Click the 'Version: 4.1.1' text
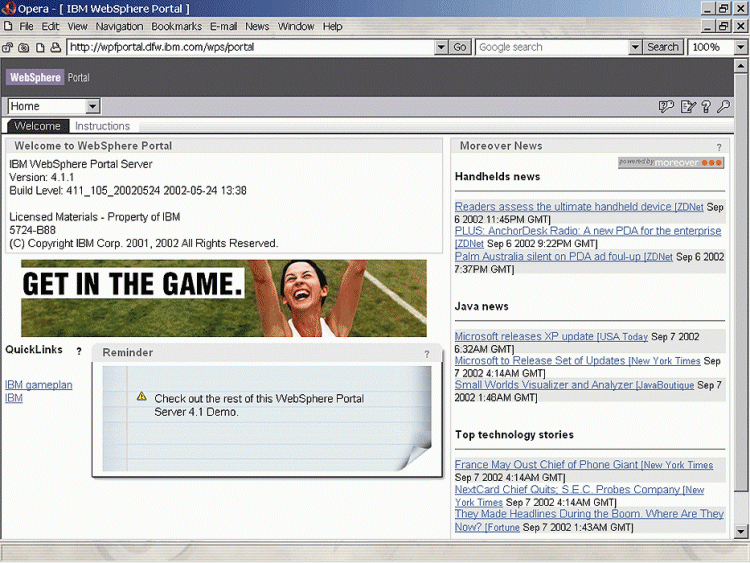The image size is (750, 563). pos(42,177)
